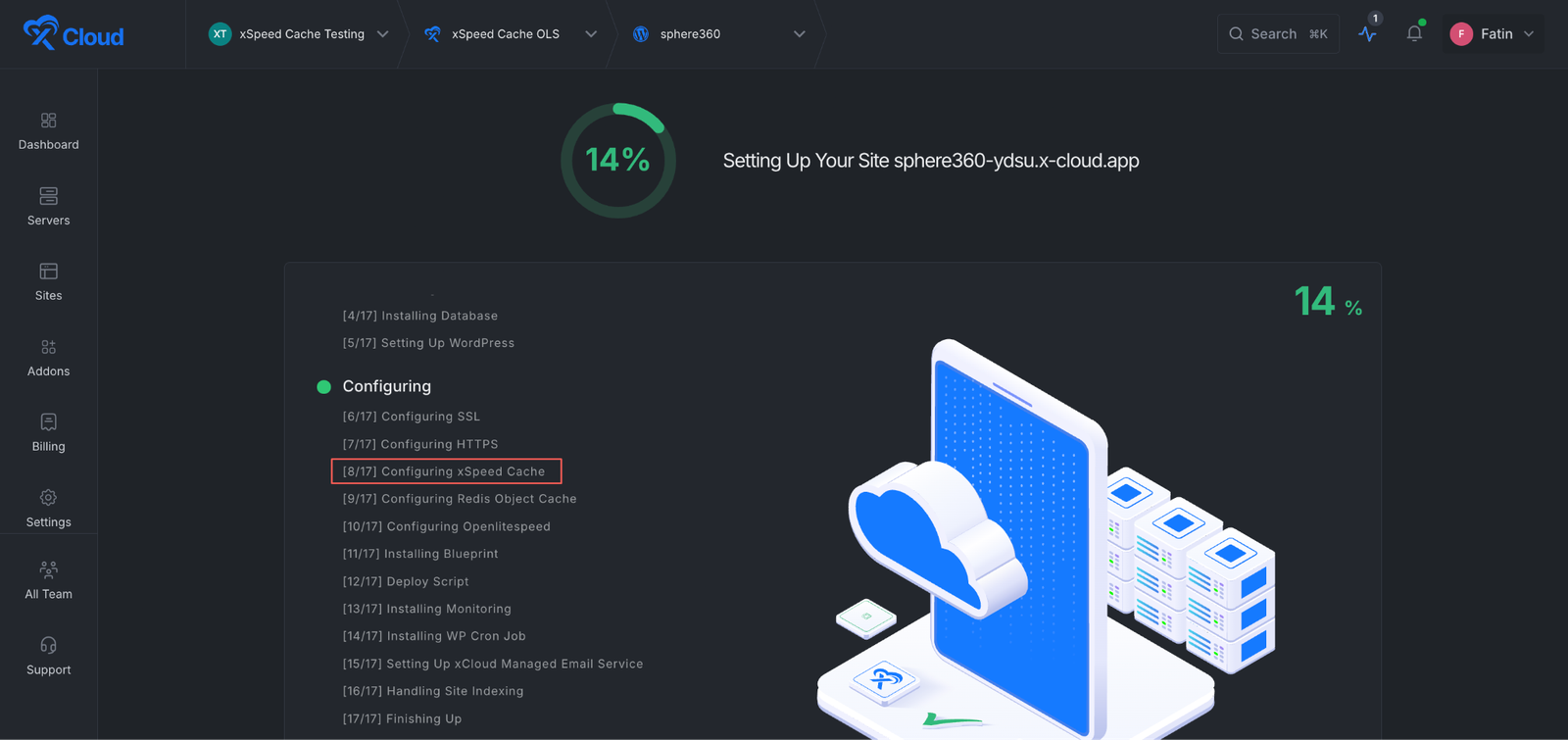This screenshot has width=1568, height=740.
Task: Click the circular 14% progress ring
Action: click(x=618, y=161)
